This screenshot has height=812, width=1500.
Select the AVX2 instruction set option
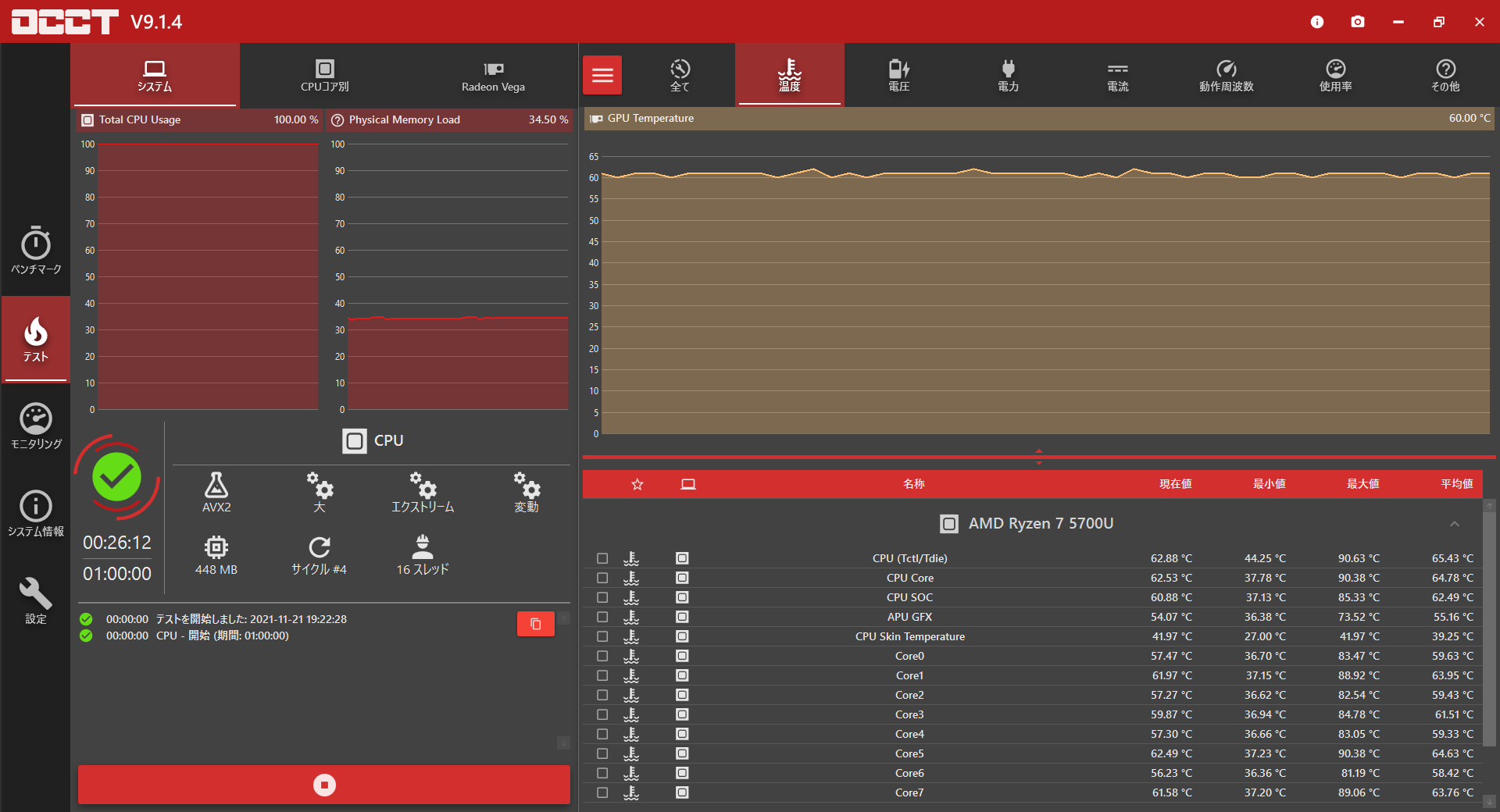[216, 492]
